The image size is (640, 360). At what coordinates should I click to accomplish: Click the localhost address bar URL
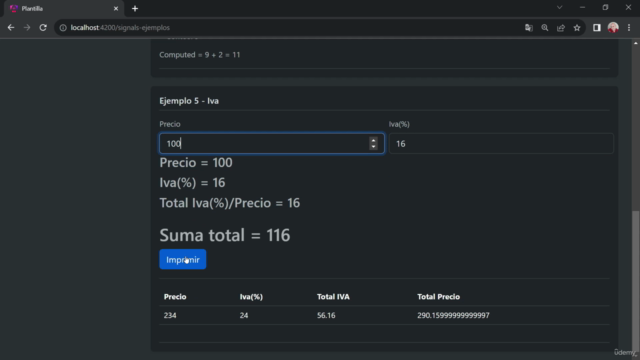[120, 28]
